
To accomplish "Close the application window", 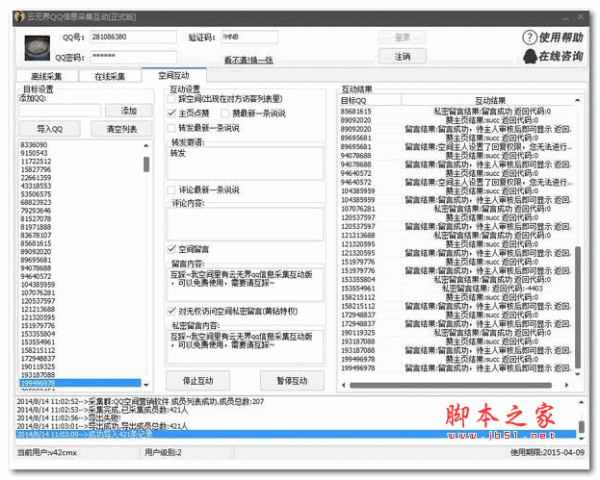I will tap(580, 17).
